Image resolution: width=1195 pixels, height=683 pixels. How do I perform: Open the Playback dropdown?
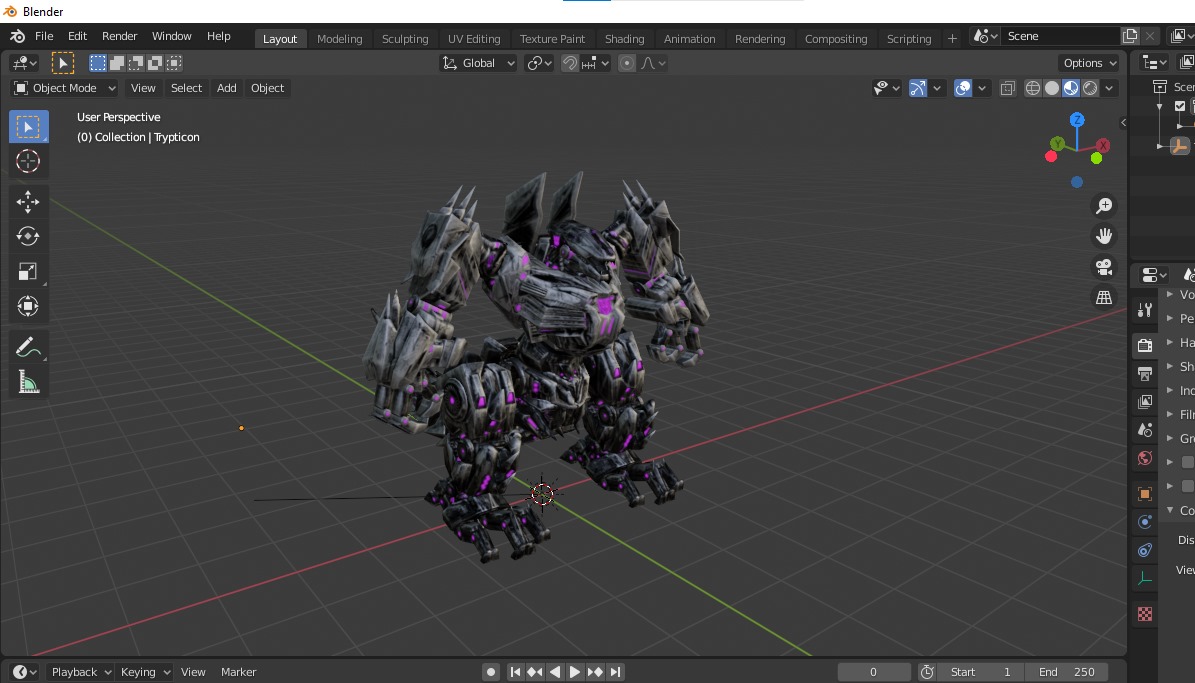pos(80,672)
